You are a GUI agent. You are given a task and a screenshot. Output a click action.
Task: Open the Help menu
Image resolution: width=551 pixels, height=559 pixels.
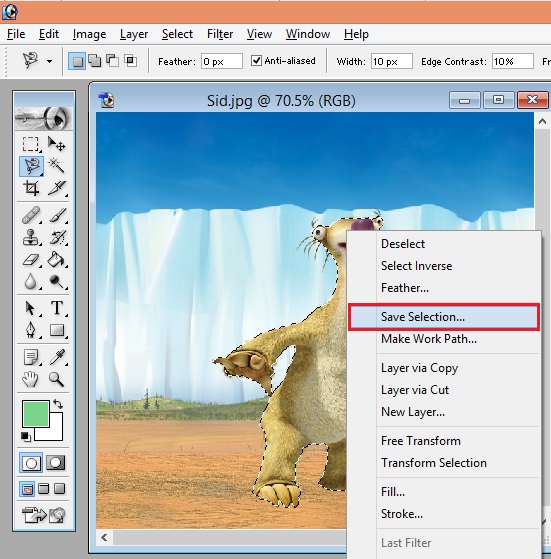click(356, 34)
